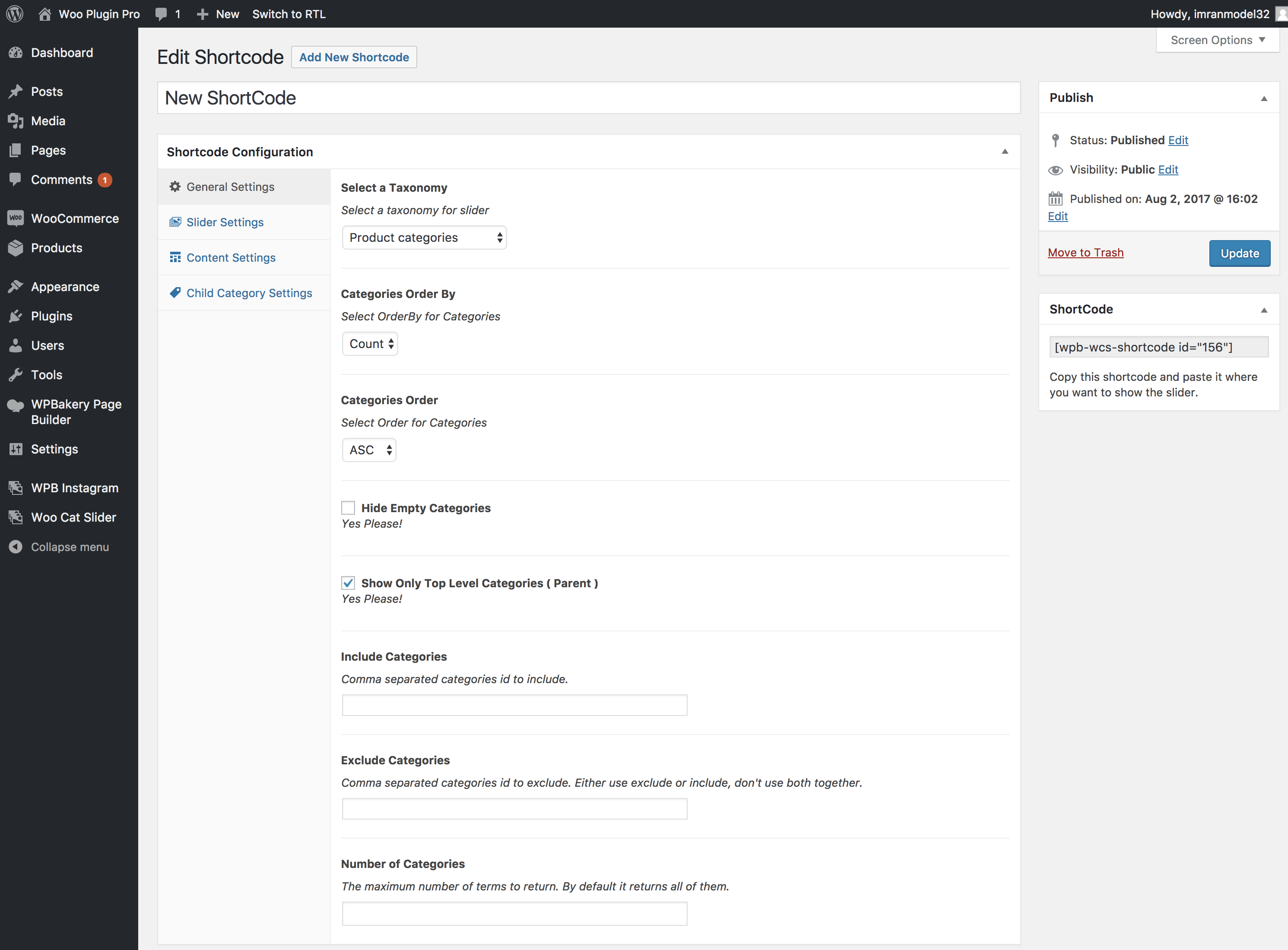Select the wpb-wcs-shortcode id text field
This screenshot has width=1288, height=950.
tap(1158, 347)
